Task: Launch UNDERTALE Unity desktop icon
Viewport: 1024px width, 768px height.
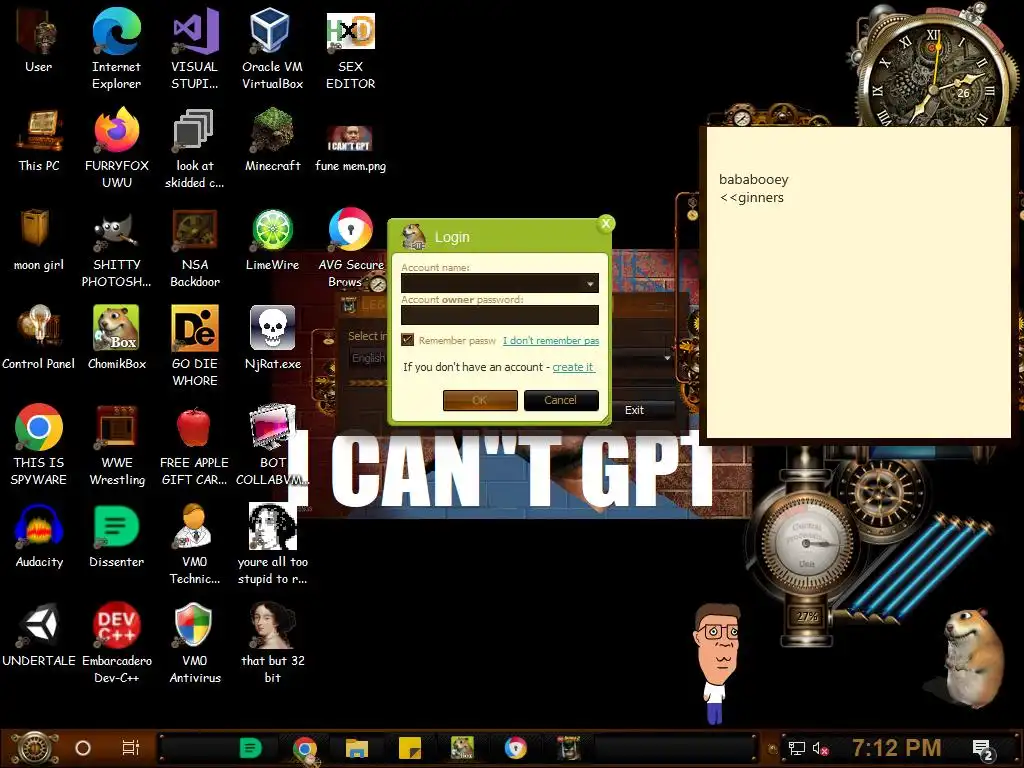Action: pyautogui.click(x=39, y=633)
